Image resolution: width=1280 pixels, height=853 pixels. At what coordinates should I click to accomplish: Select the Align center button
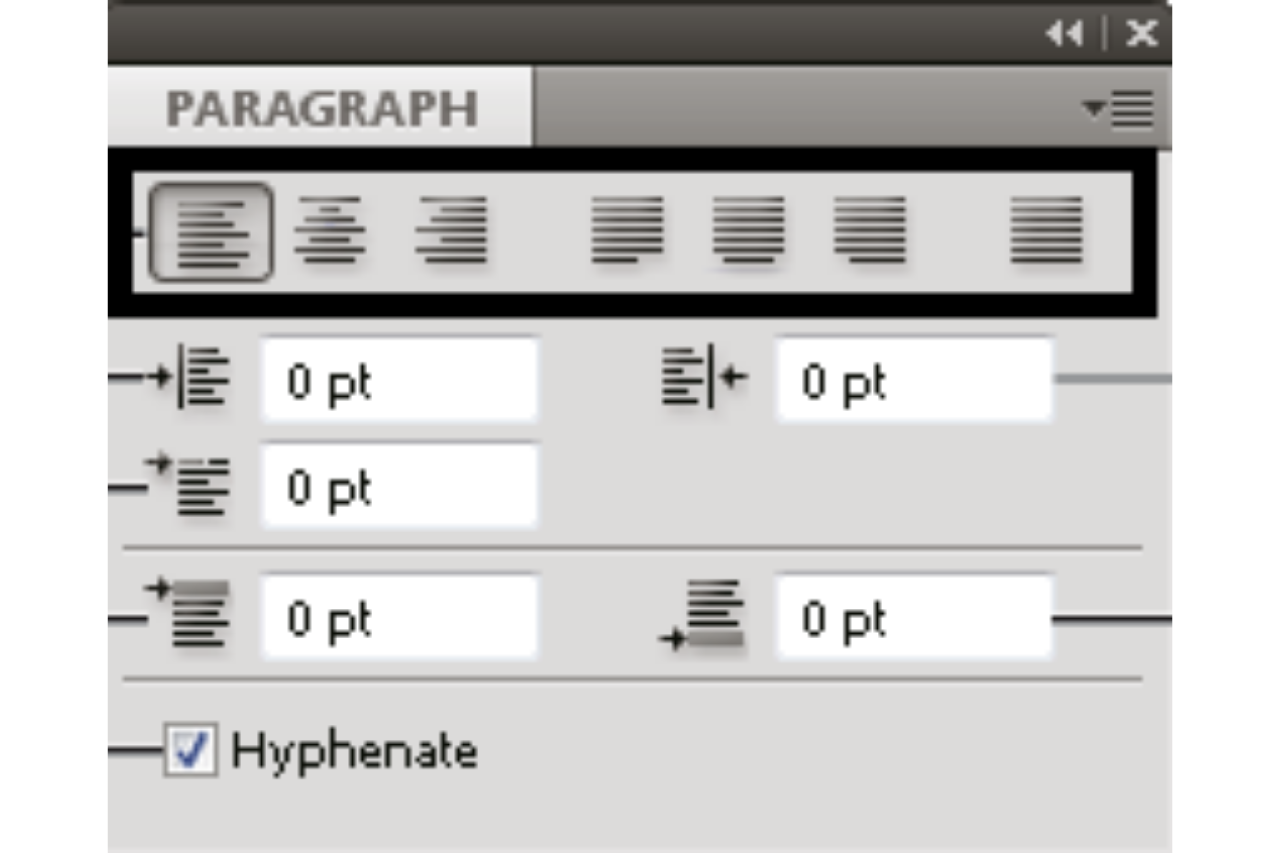329,231
